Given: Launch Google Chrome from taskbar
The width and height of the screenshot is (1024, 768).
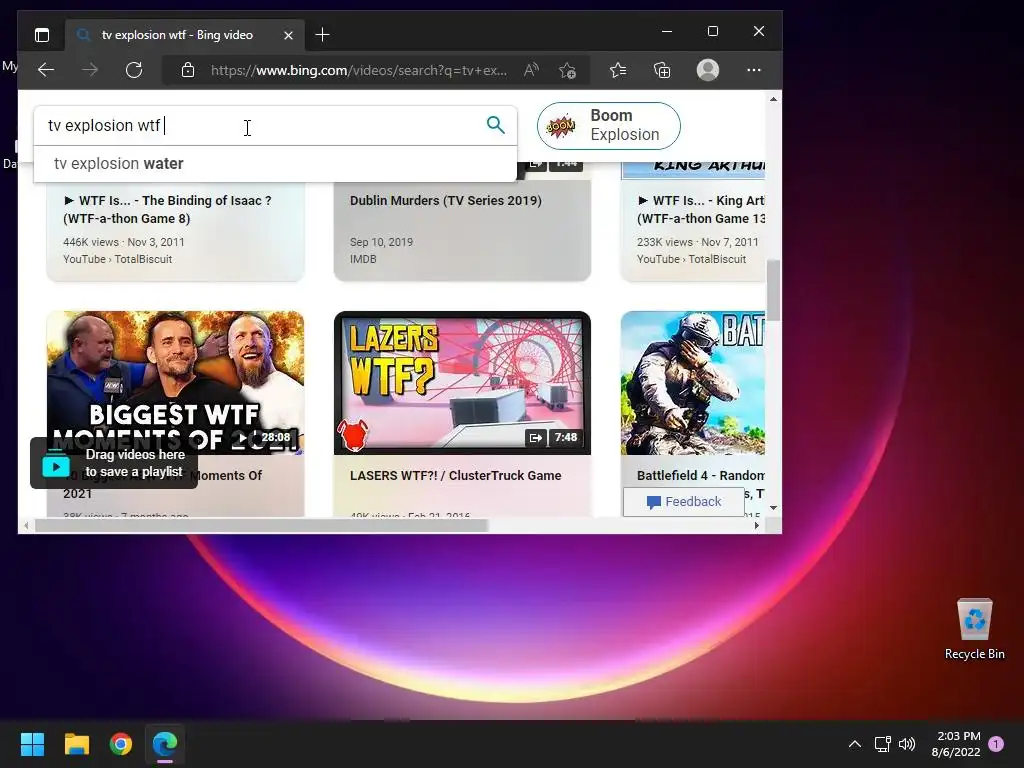Looking at the screenshot, I should tap(121, 744).
